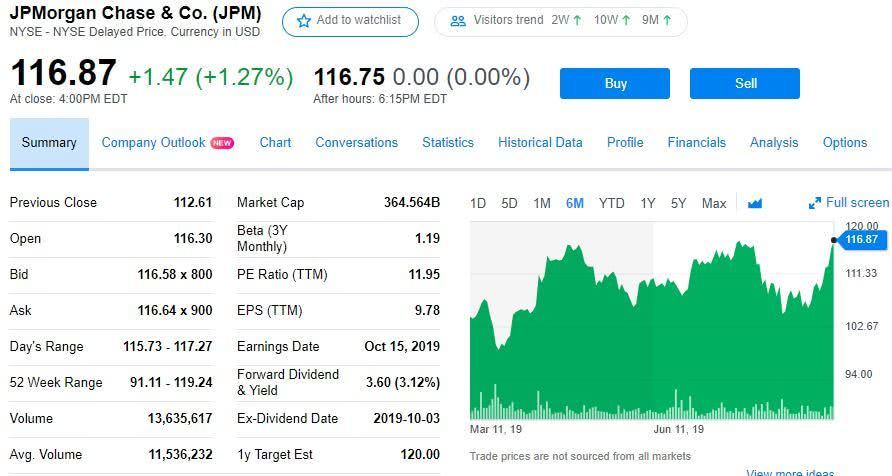Click the Add to watchlist button
This screenshot has width=892, height=476.
(350, 21)
